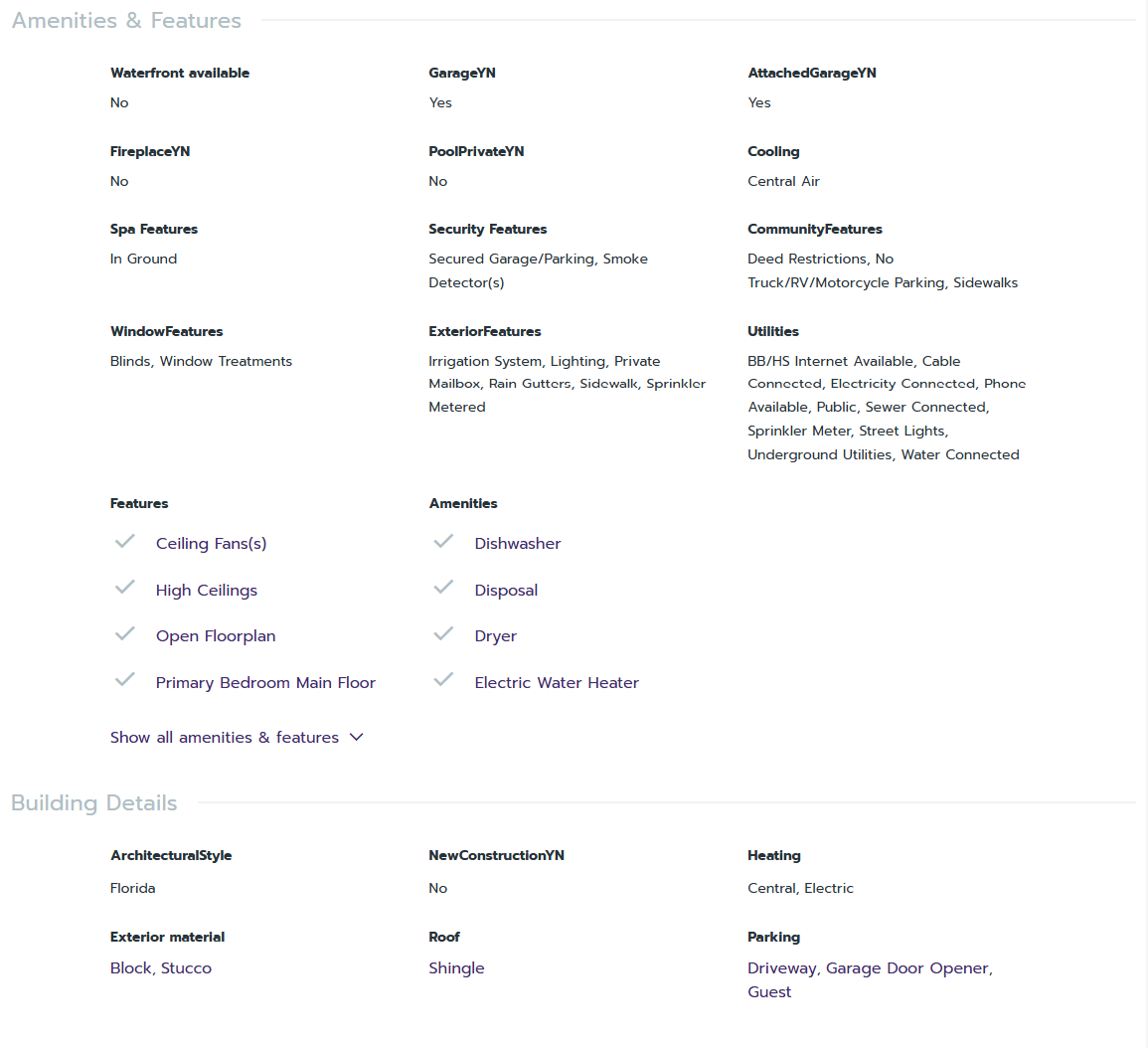Image resolution: width=1148 pixels, height=1048 pixels.
Task: Click the checkmark icon next to Dishwasher
Action: click(444, 542)
